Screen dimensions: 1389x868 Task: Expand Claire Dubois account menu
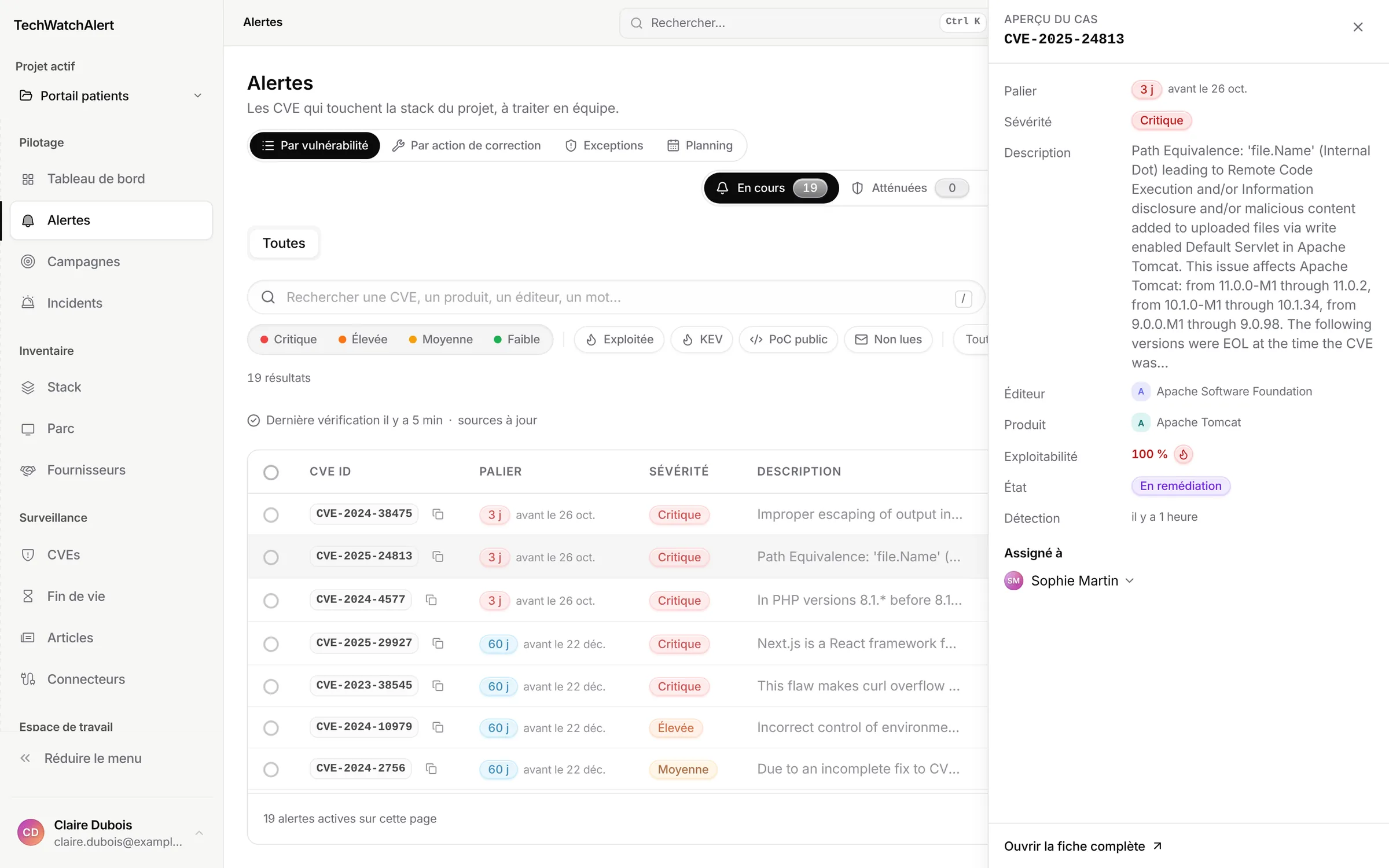(x=111, y=833)
